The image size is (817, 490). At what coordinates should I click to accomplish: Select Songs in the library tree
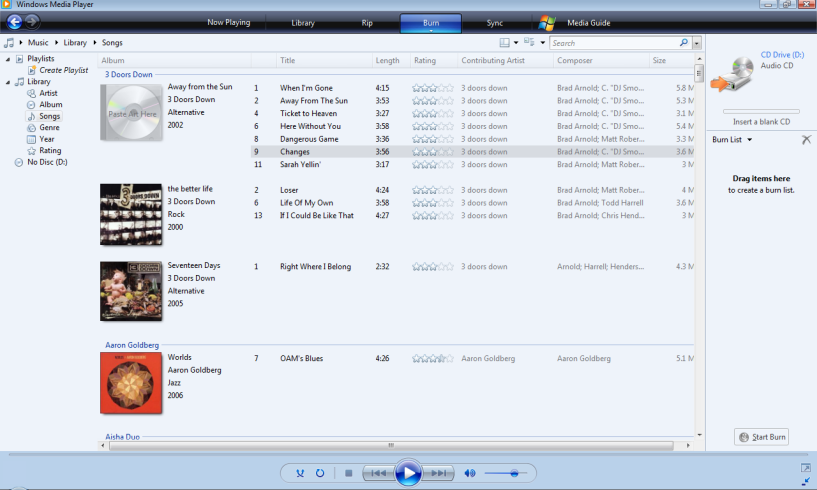click(x=49, y=116)
